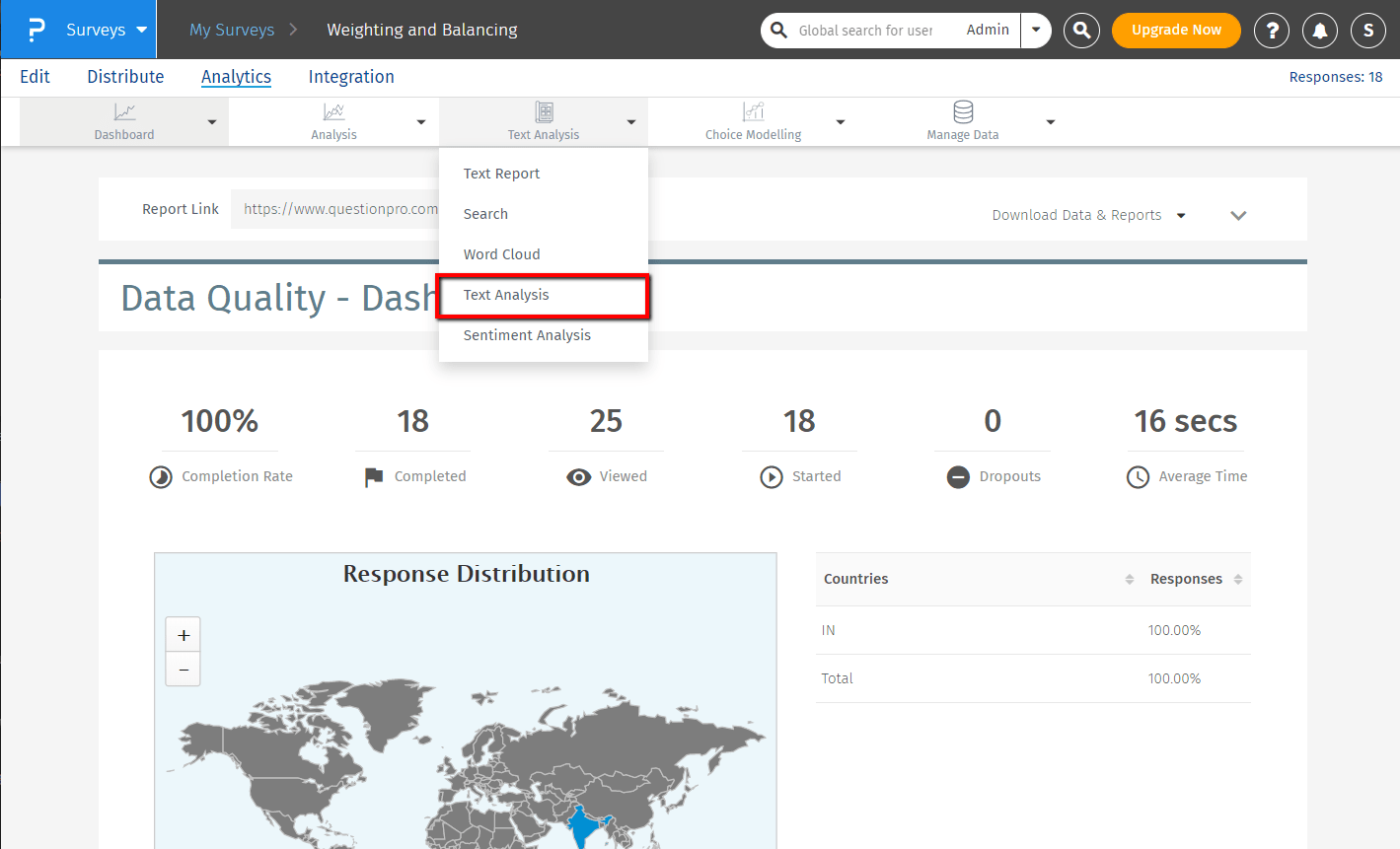Go to My Surveys breadcrumb link
This screenshot has width=1400, height=849.
coord(232,30)
